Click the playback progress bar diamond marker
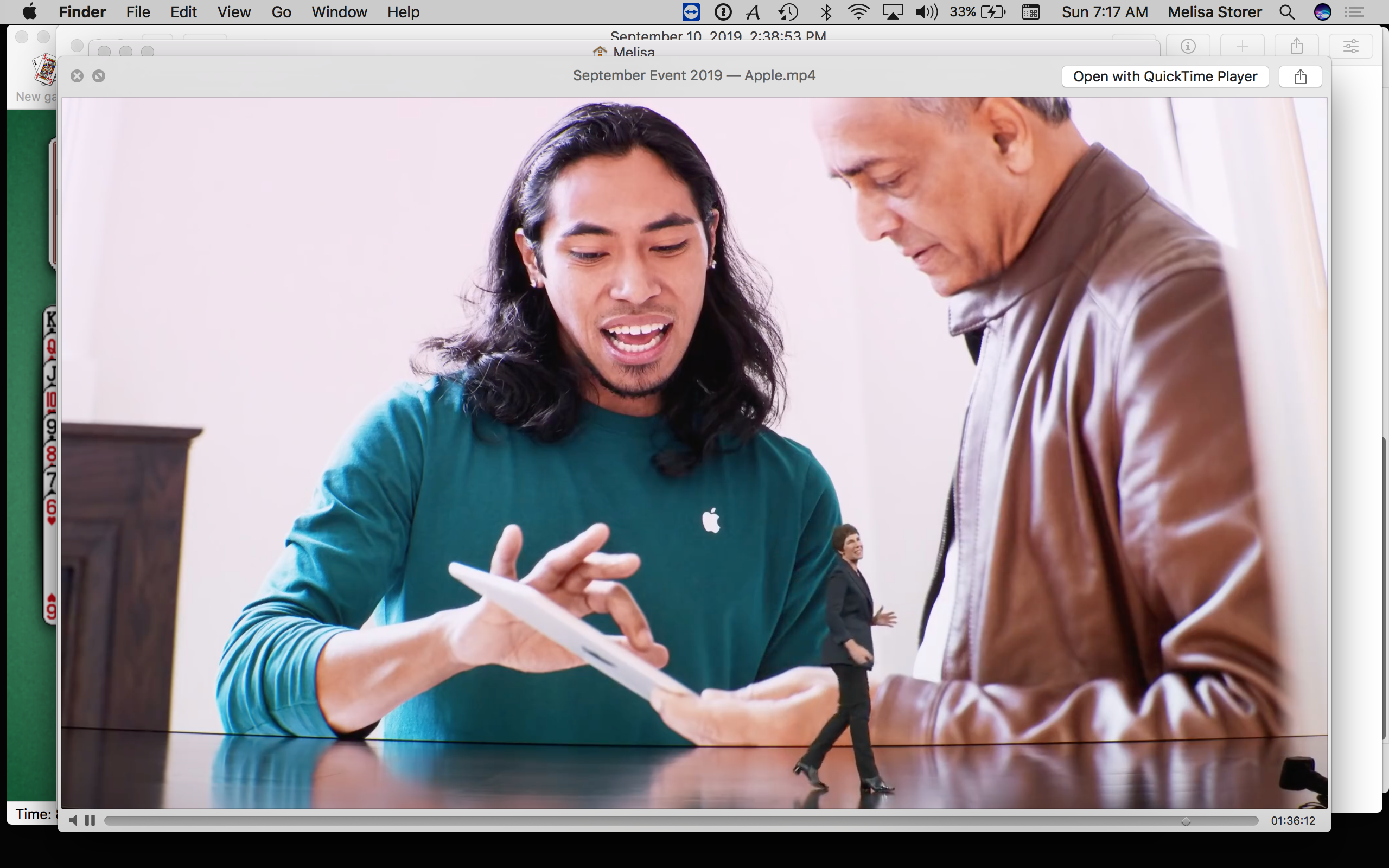 click(x=1186, y=821)
